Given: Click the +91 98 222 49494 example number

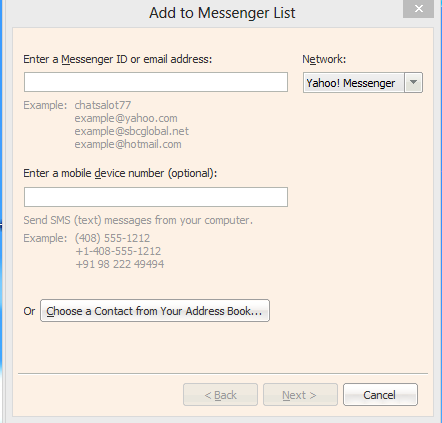Looking at the screenshot, I should click(120, 264).
